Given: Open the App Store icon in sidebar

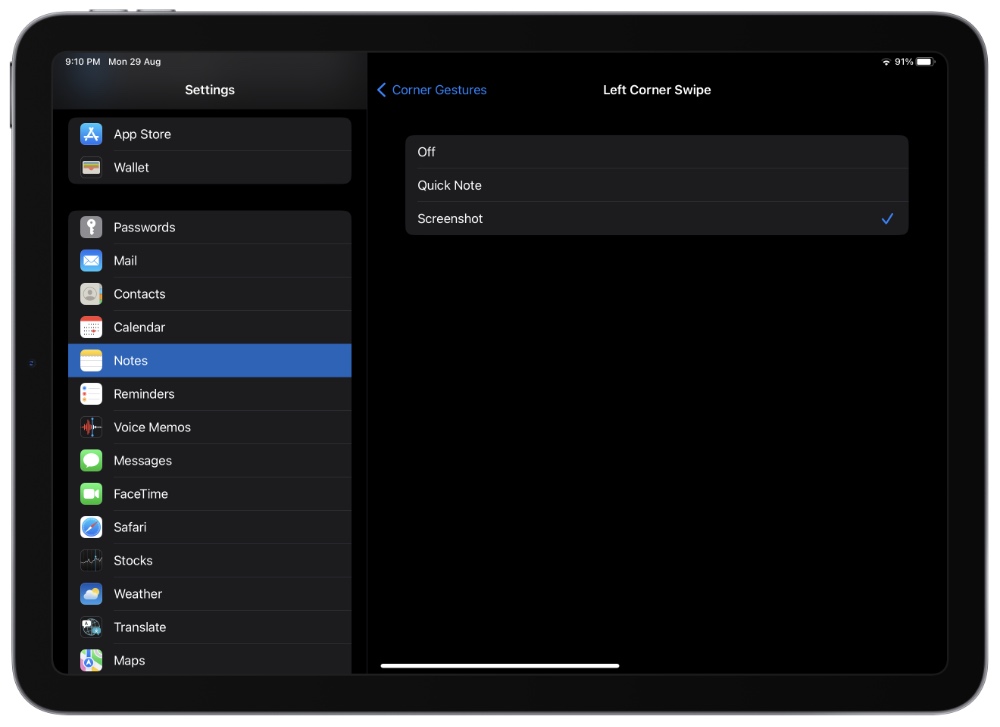Looking at the screenshot, I should tap(91, 134).
